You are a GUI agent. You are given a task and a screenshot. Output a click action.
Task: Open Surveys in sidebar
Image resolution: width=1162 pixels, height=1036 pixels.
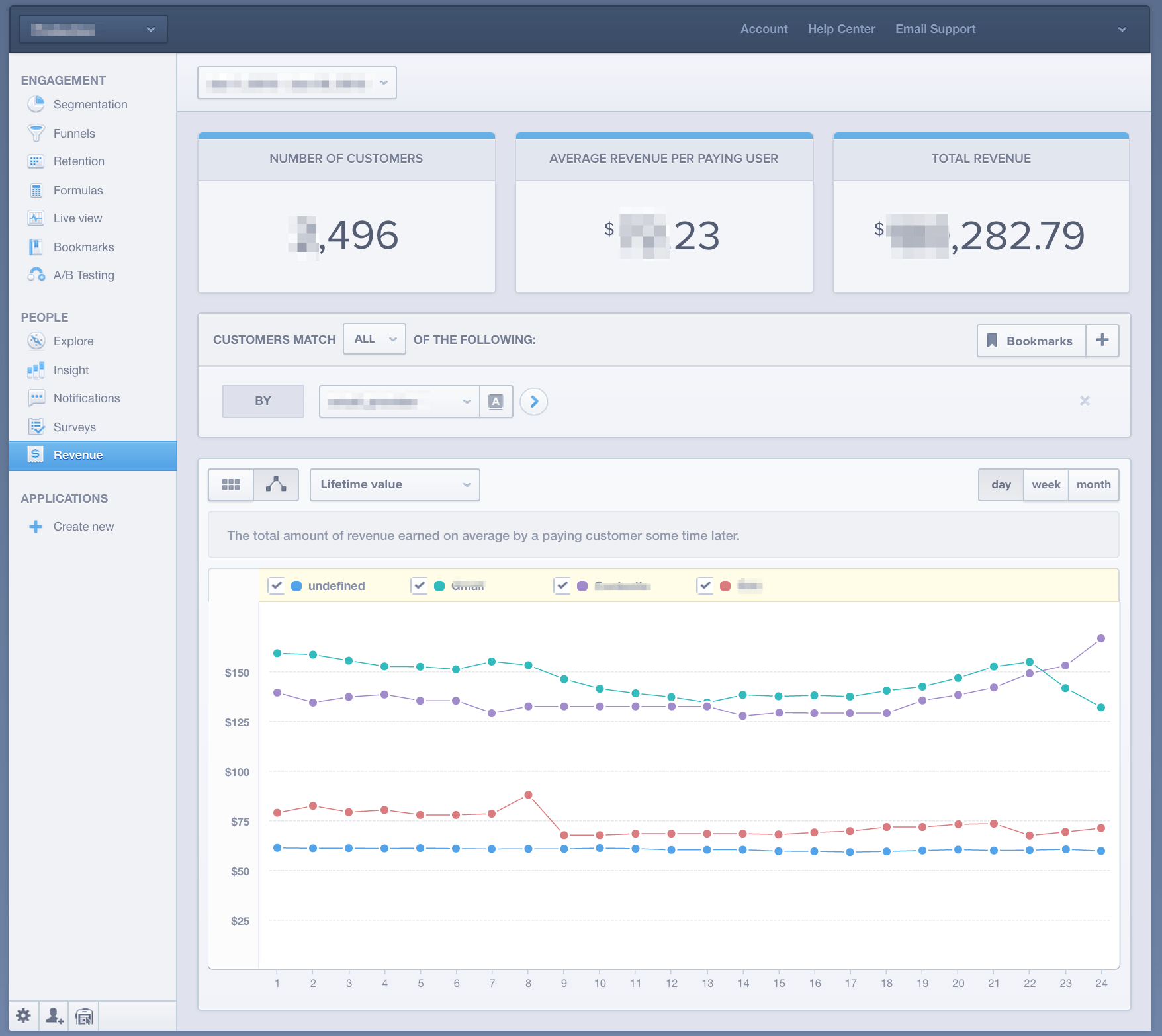[75, 427]
